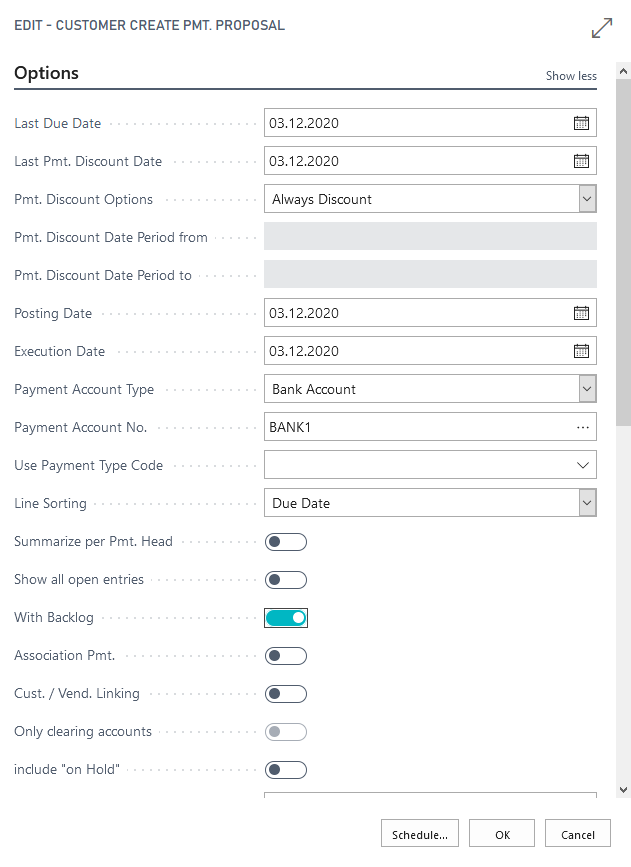Expand Use Payment Type Code list

coord(583,466)
